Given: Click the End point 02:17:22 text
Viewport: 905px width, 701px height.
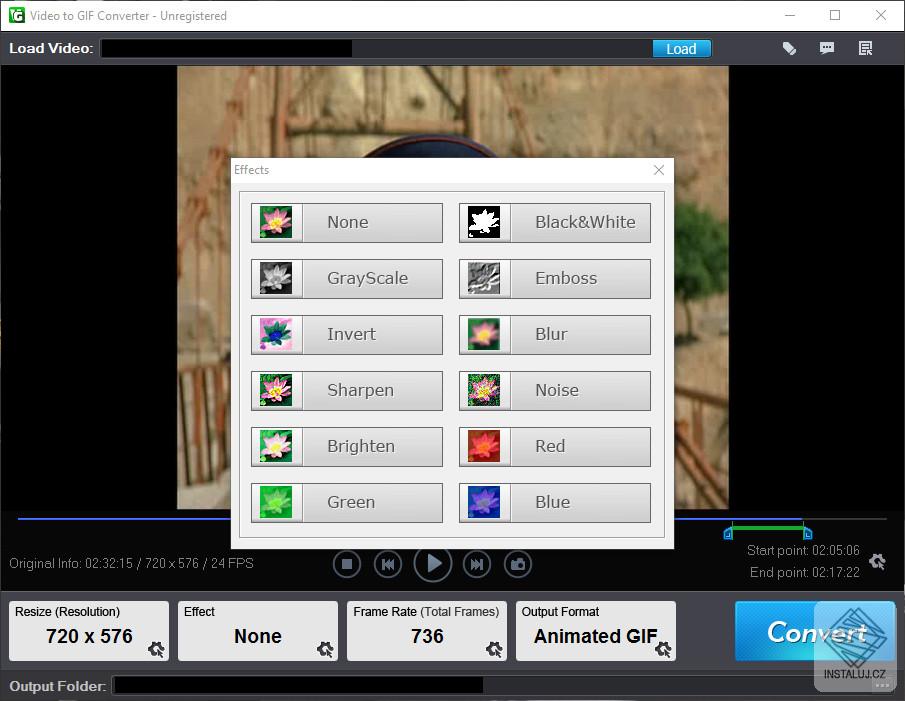Looking at the screenshot, I should [805, 572].
